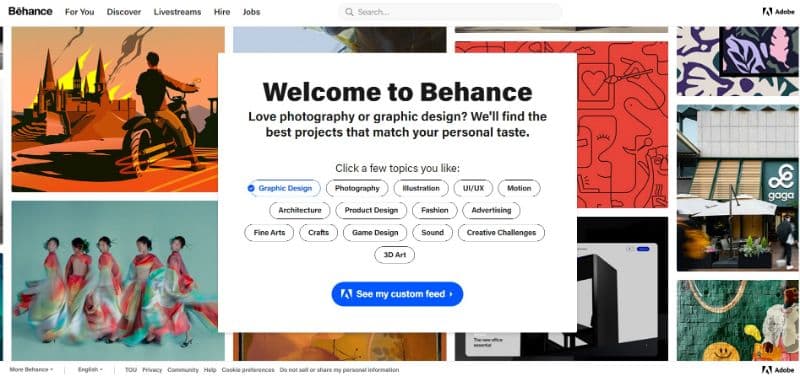Image resolution: width=800 pixels, height=376 pixels.
Task: Open the Hire page
Action: point(222,12)
